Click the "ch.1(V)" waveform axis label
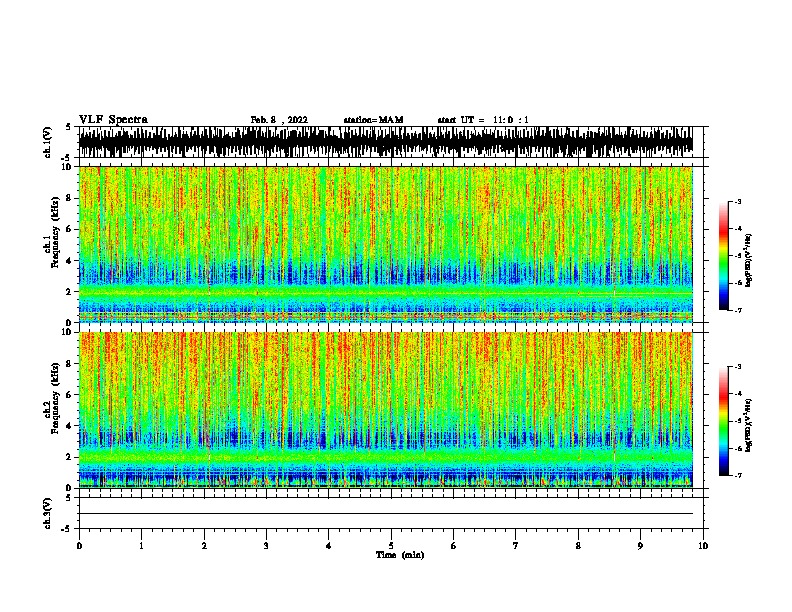 point(48,142)
